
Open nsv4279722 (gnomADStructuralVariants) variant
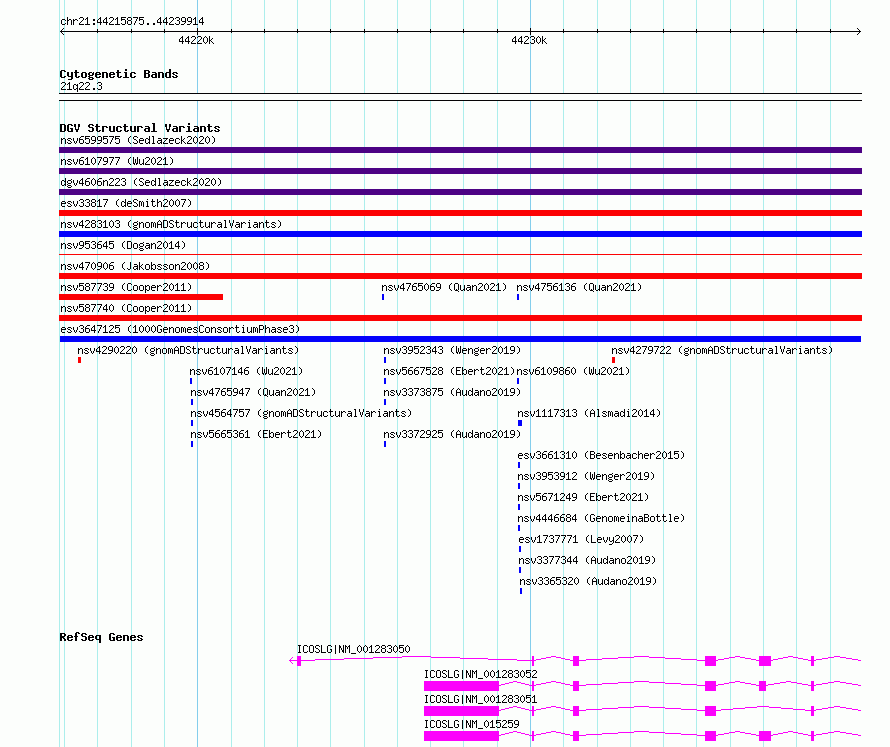[722, 350]
